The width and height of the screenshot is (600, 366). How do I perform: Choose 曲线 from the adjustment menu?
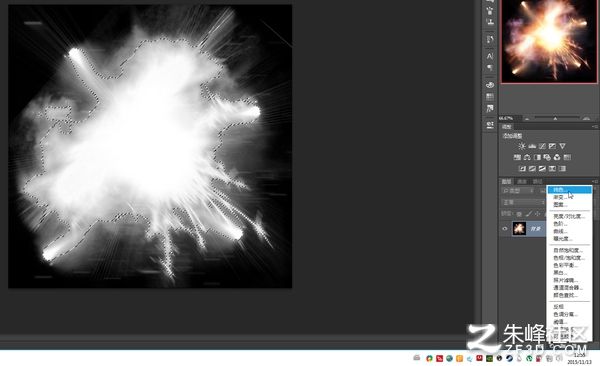coord(561,231)
